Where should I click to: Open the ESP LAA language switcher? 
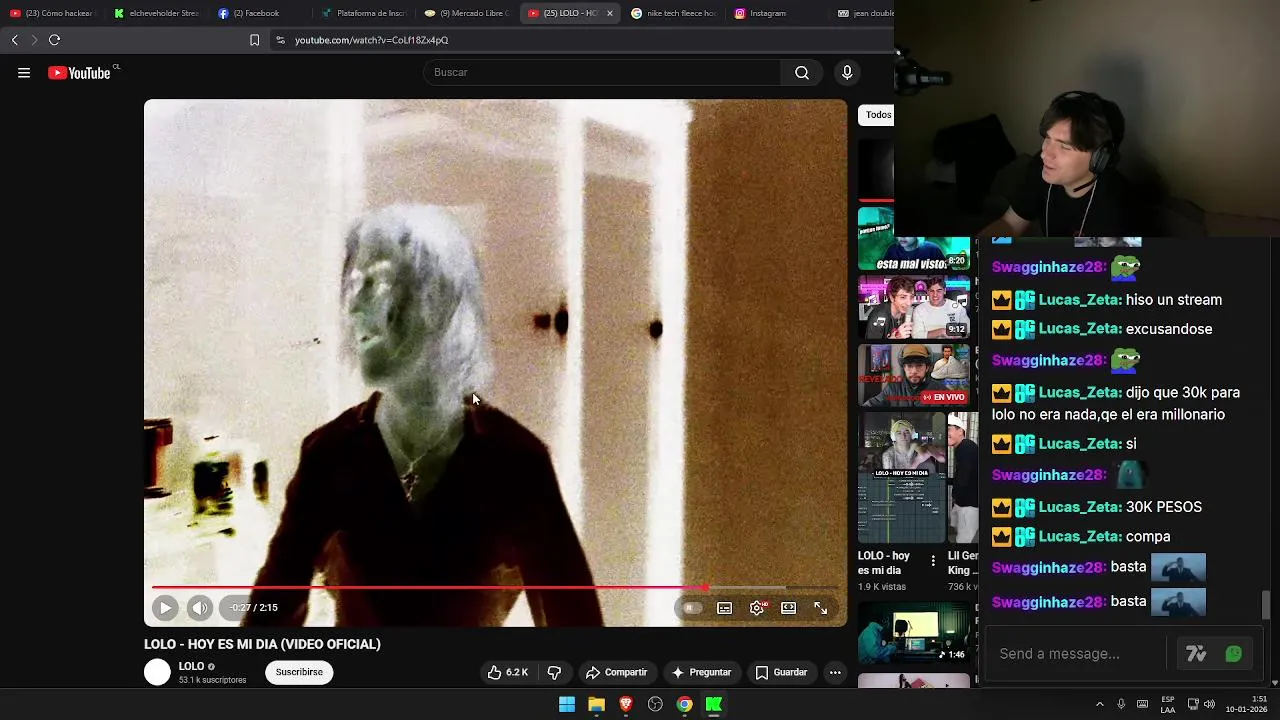pyautogui.click(x=1168, y=704)
